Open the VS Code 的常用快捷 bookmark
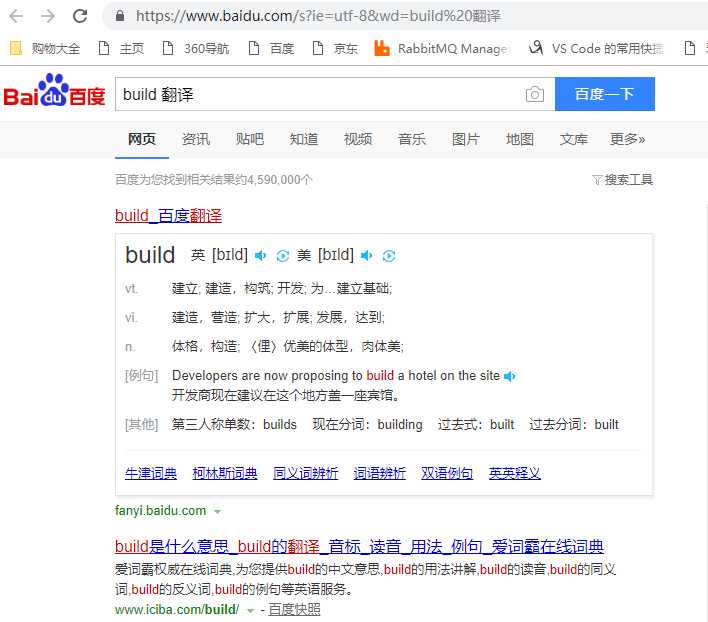 click(596, 48)
